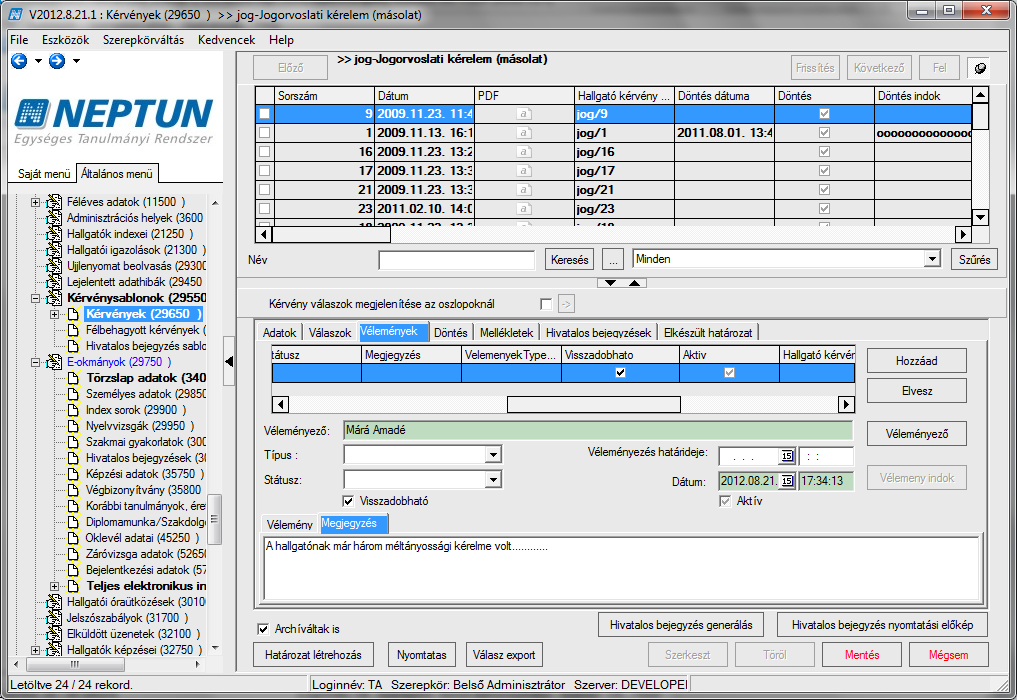Image resolution: width=1017 pixels, height=700 pixels.
Task: Click Hivatalos bejegyzés generálás button
Action: [x=681, y=625]
